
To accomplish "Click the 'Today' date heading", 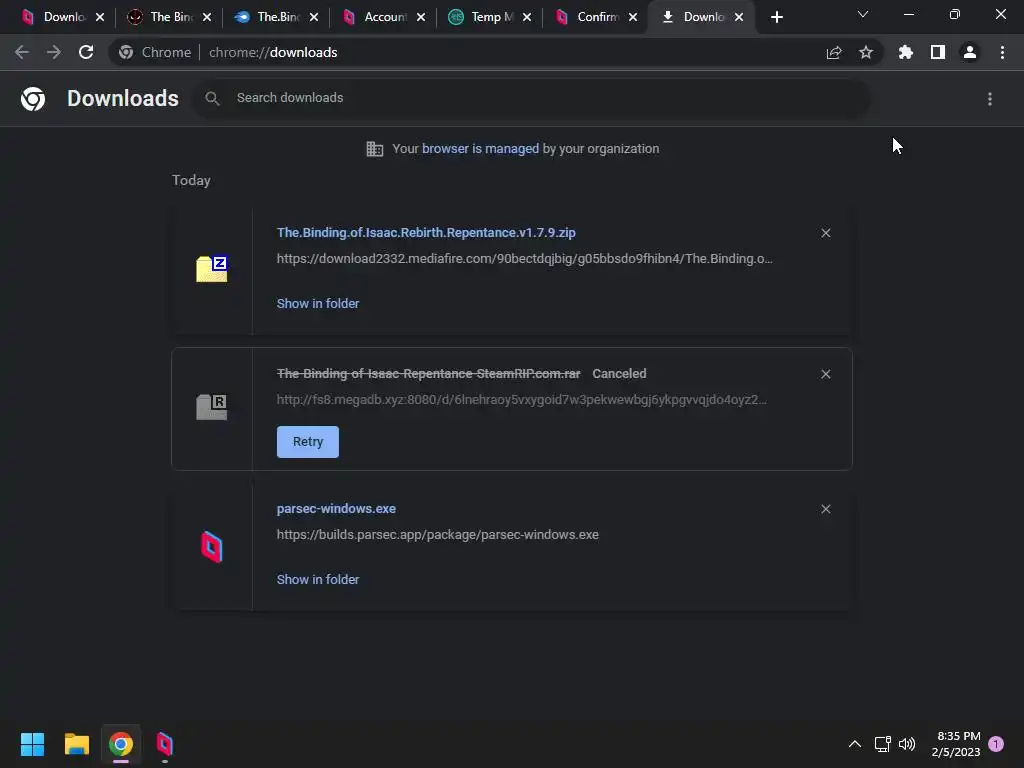I will coord(191,180).
